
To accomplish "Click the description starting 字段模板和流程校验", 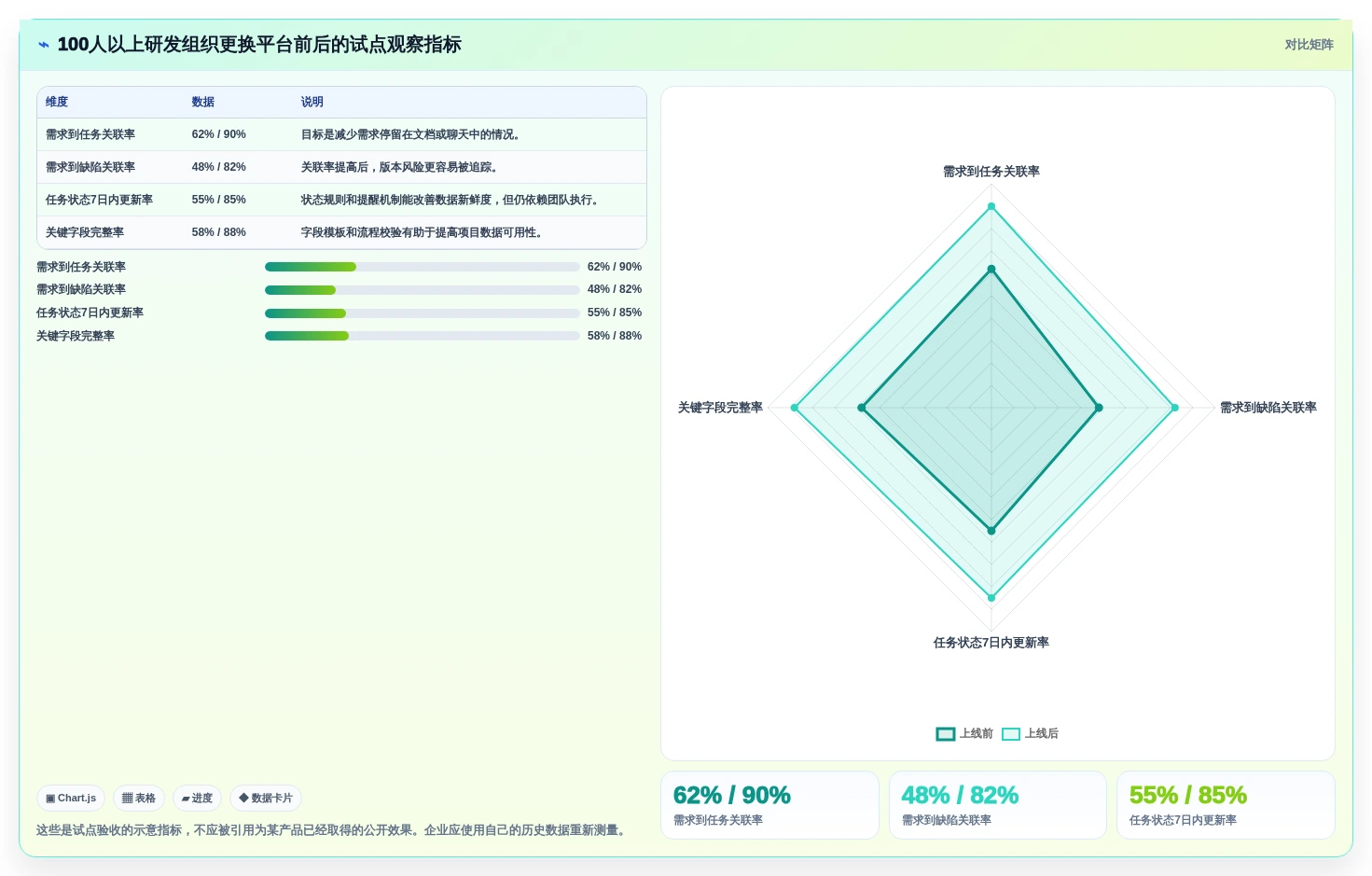I will click(422, 233).
